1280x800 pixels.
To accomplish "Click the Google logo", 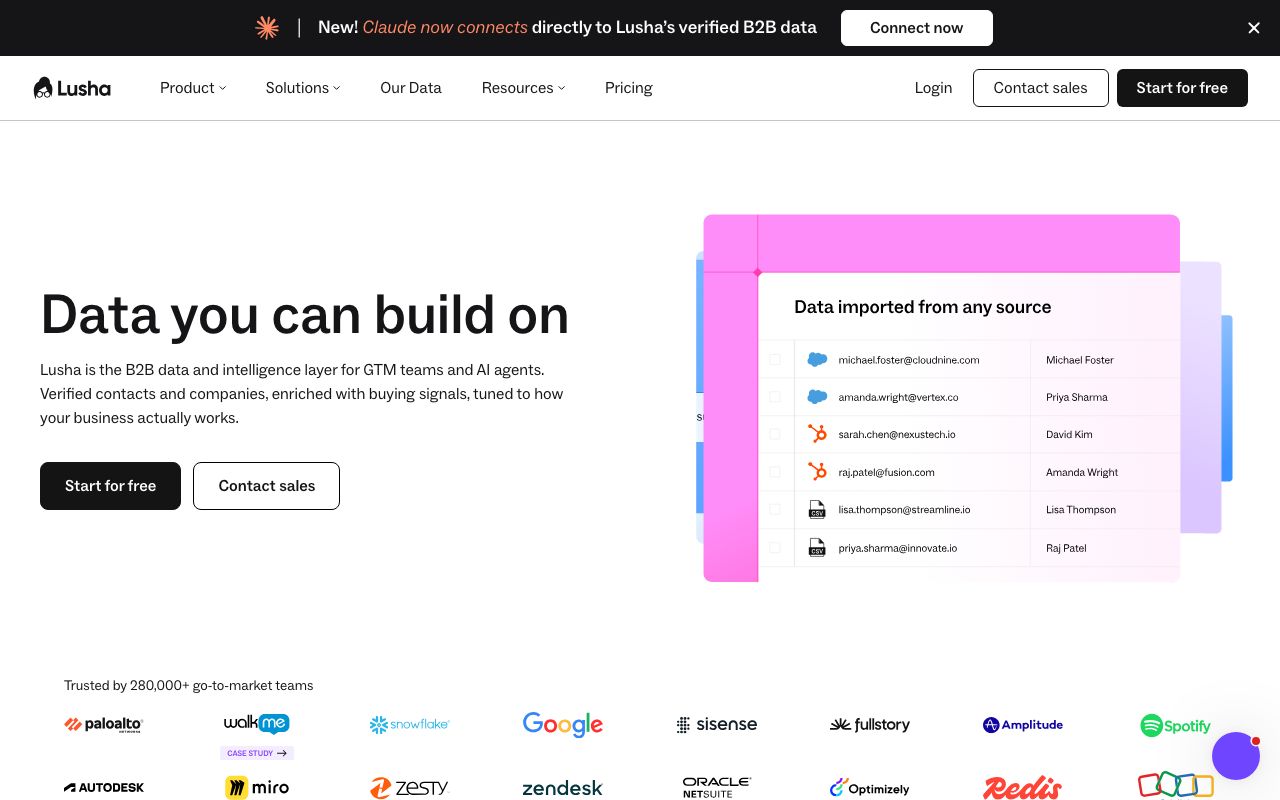I will 563,725.
